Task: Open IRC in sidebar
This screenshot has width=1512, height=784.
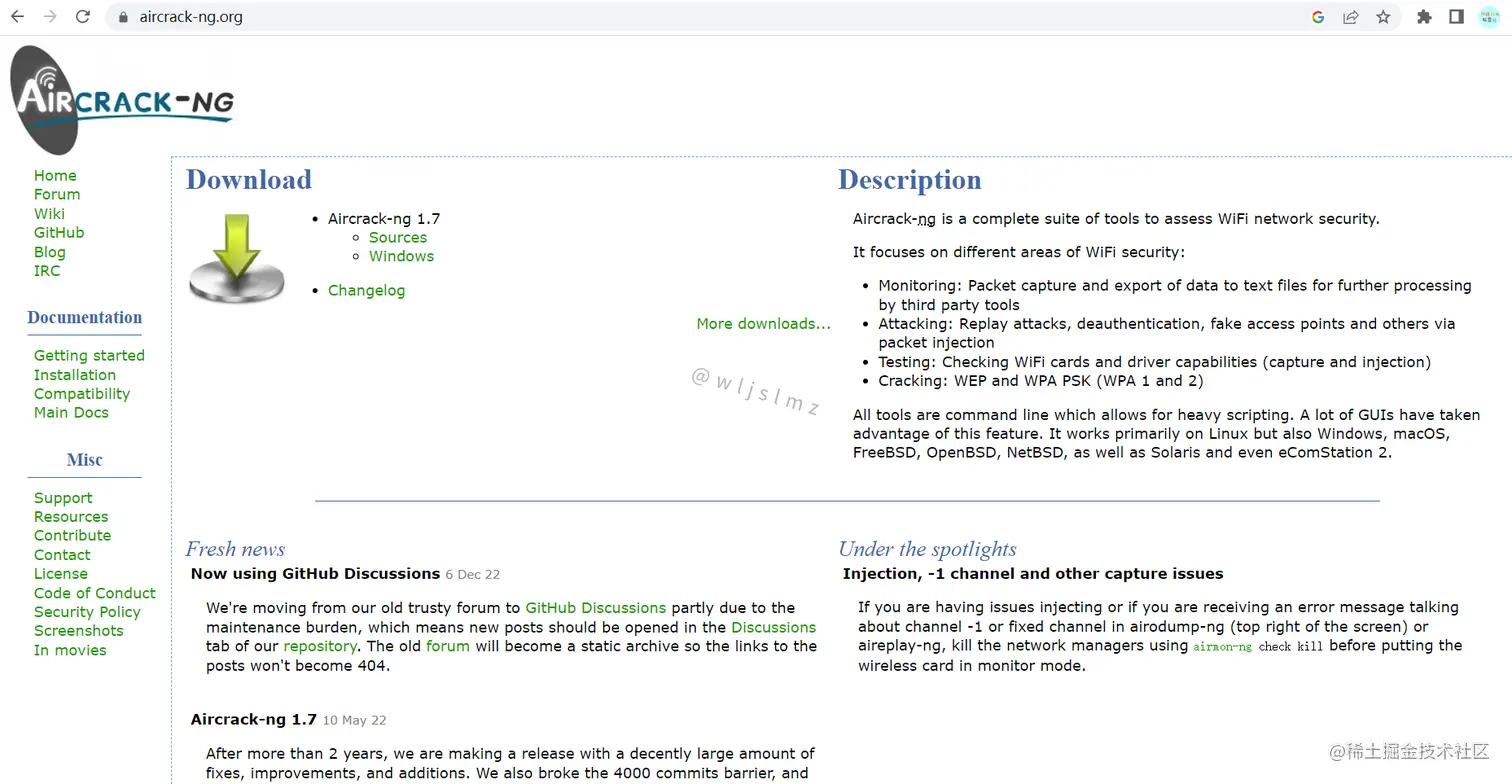Action: (47, 271)
